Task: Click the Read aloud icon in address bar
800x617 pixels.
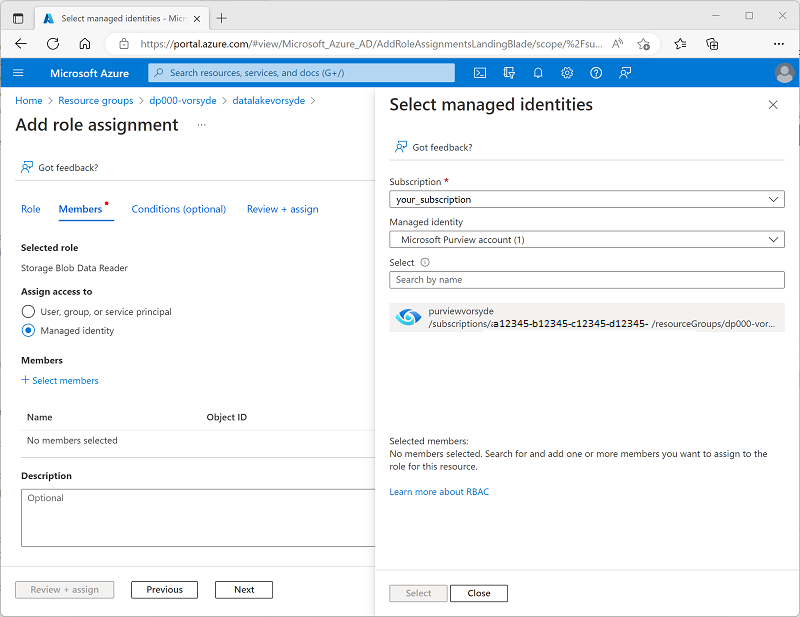Action: pyautogui.click(x=617, y=44)
